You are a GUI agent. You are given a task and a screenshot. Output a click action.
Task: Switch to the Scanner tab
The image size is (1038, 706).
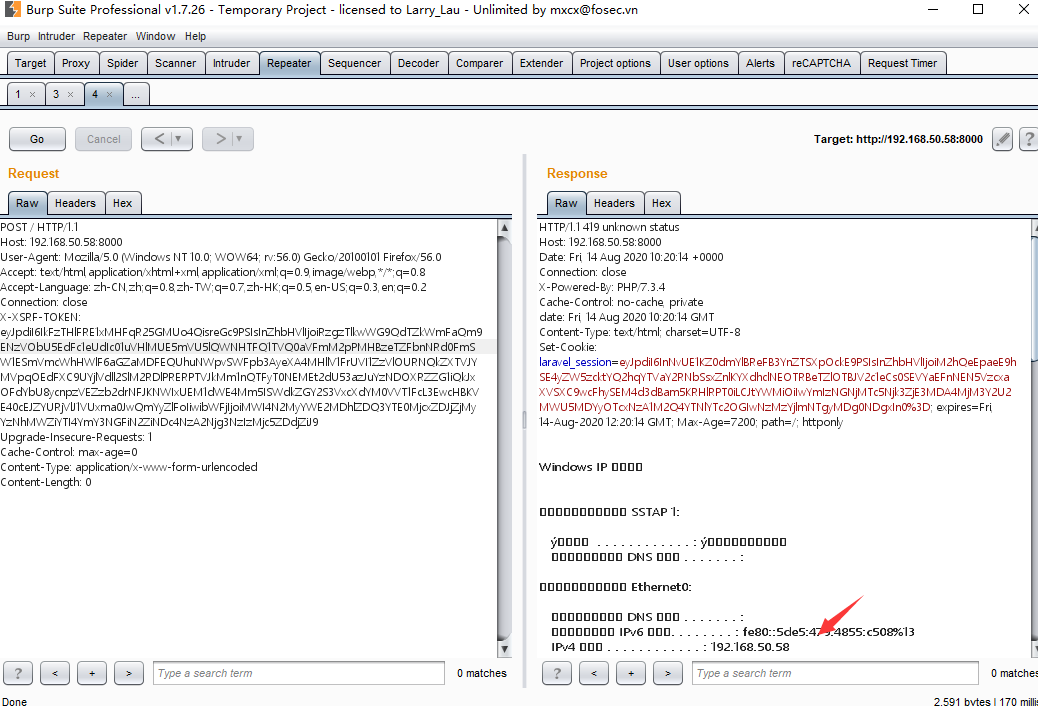pos(175,63)
